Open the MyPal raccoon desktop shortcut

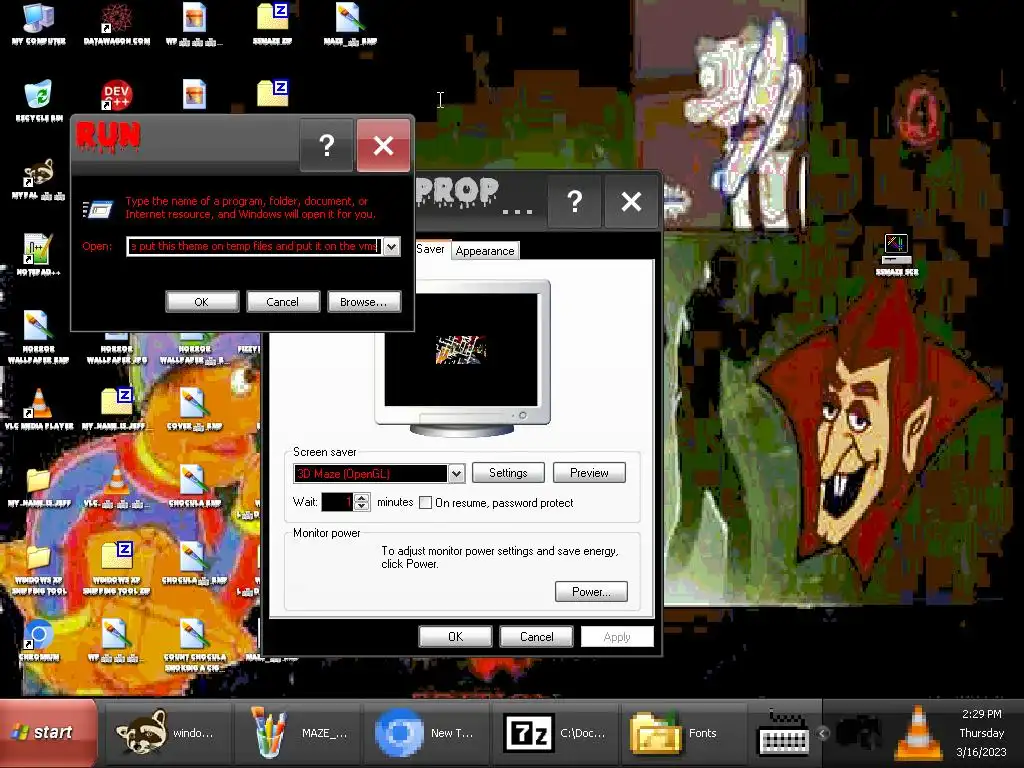click(39, 178)
